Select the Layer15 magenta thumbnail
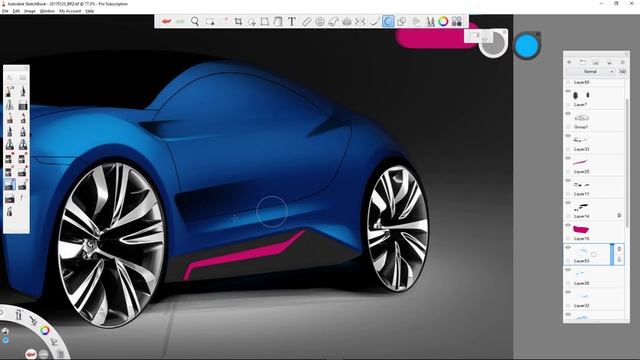Screen dimensions: 640x360 [581, 229]
